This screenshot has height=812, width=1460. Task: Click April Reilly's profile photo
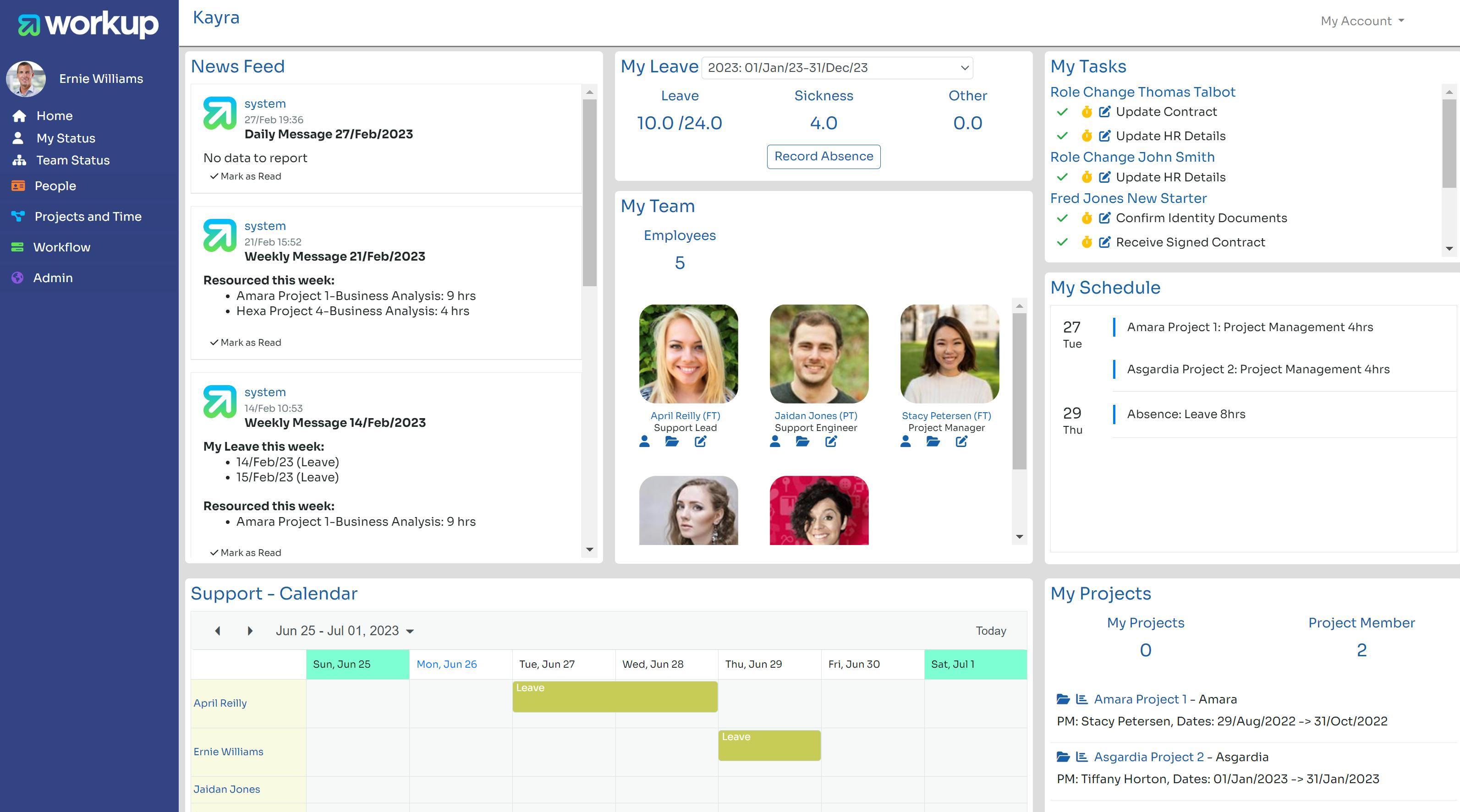[x=688, y=354]
